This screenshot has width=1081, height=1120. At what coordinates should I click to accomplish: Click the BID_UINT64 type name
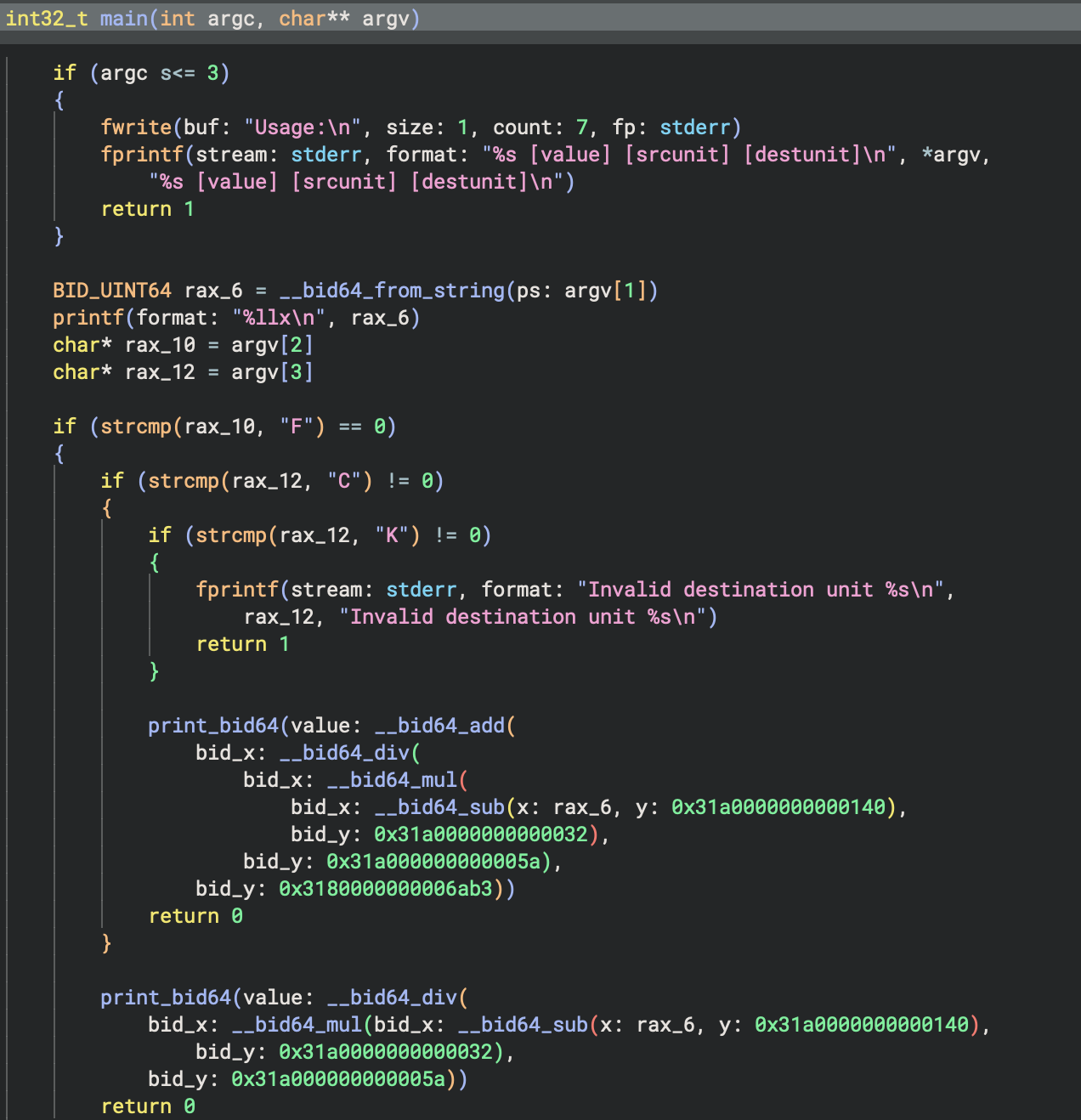click(111, 291)
